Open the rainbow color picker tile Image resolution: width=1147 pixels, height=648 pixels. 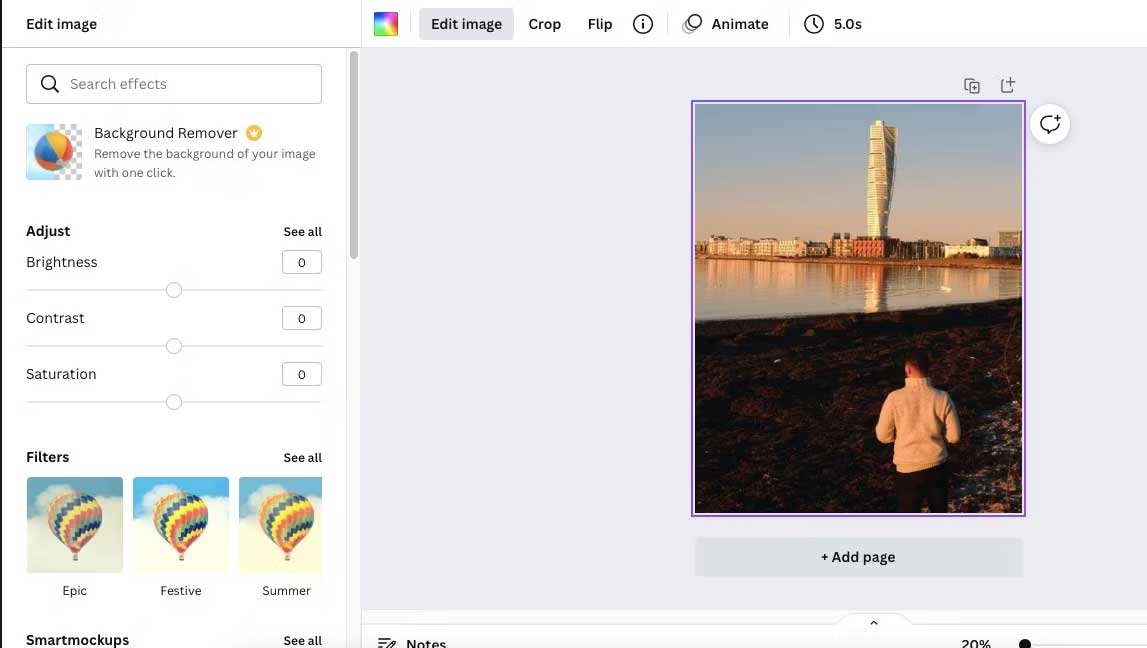385,23
